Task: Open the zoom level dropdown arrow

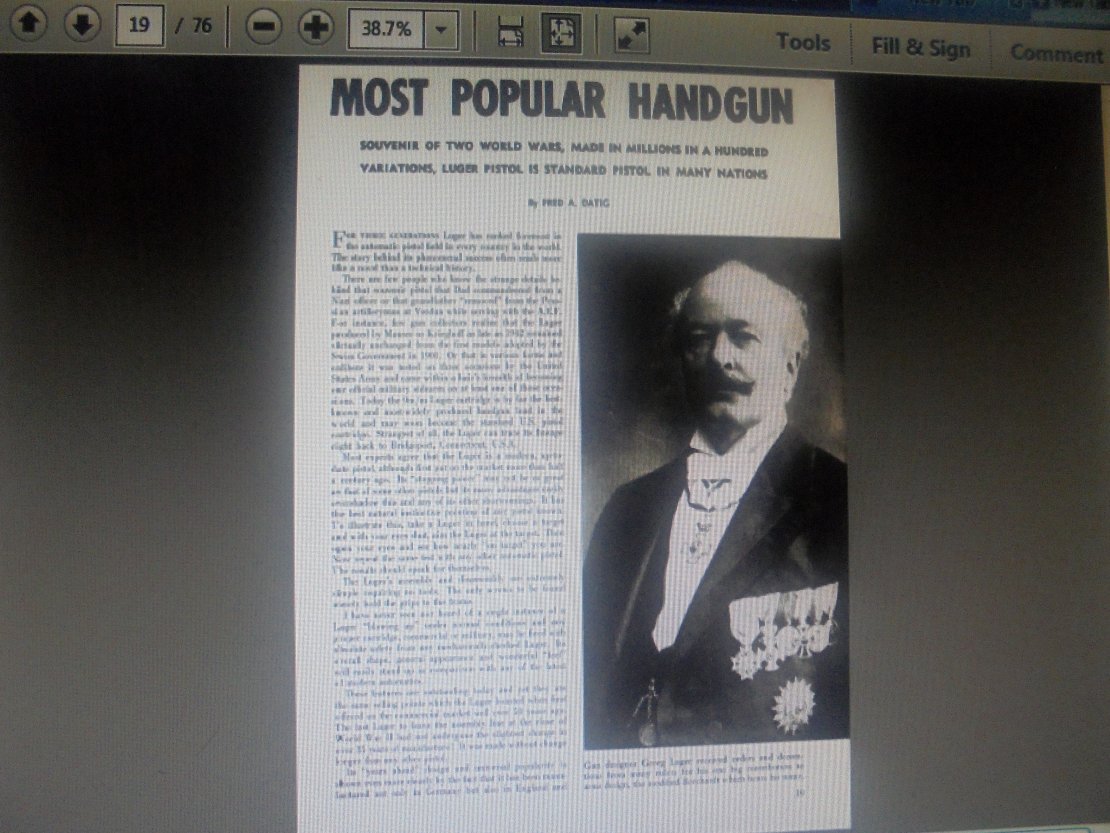Action: coord(441,30)
